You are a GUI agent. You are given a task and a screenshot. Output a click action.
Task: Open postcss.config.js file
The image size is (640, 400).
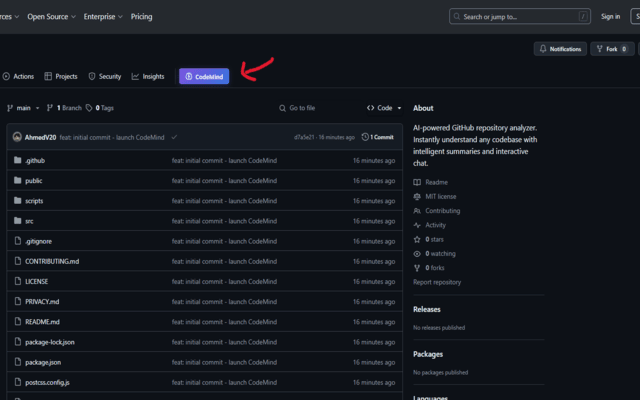47,382
